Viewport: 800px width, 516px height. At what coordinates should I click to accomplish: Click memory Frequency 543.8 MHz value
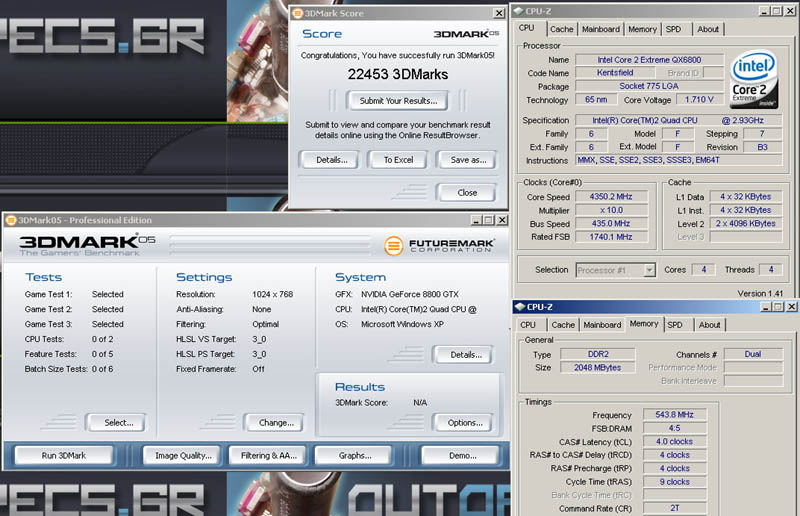click(674, 414)
